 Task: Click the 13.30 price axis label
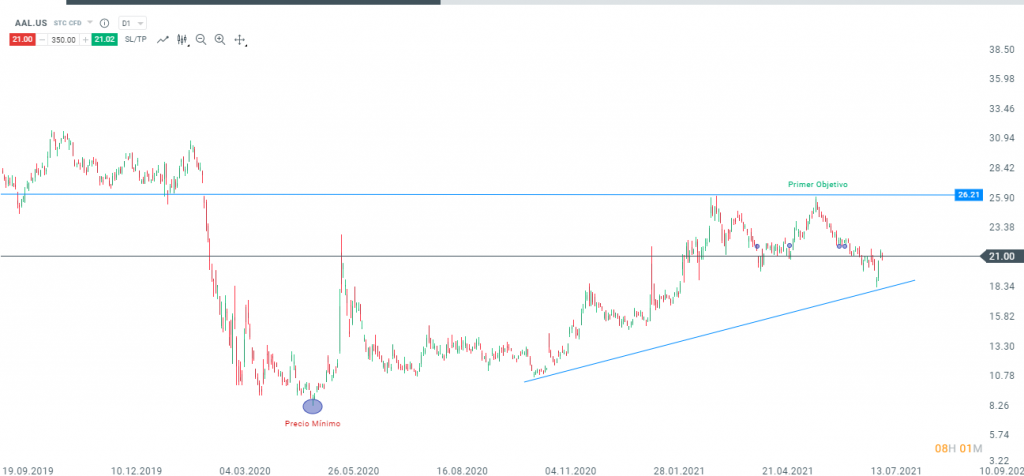point(1001,346)
